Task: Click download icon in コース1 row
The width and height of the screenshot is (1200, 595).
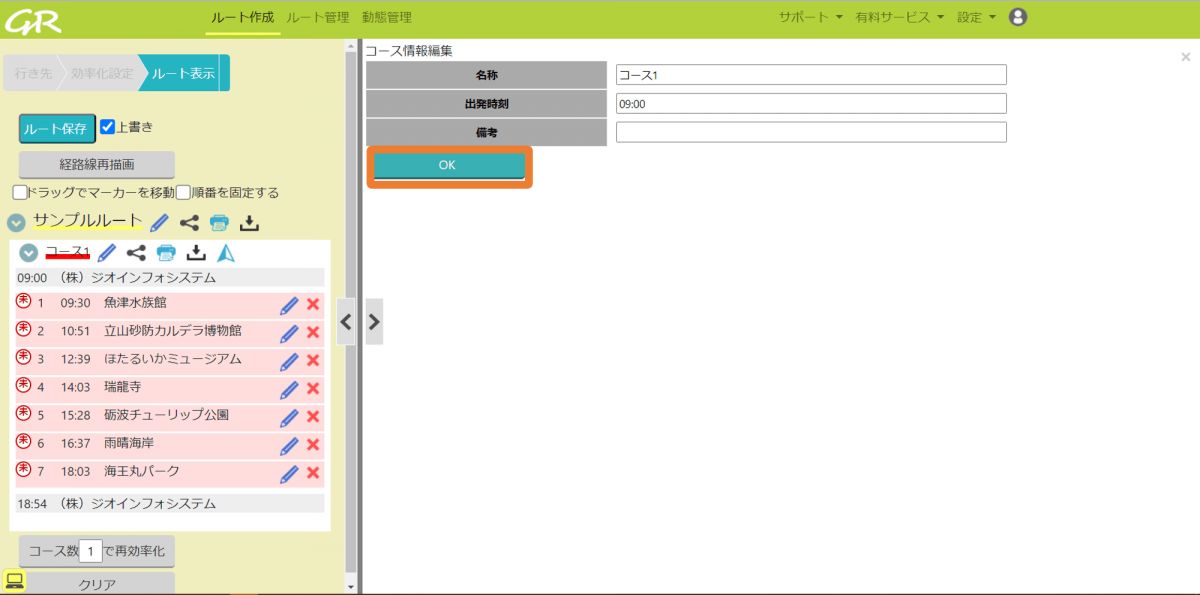Action: (197, 253)
